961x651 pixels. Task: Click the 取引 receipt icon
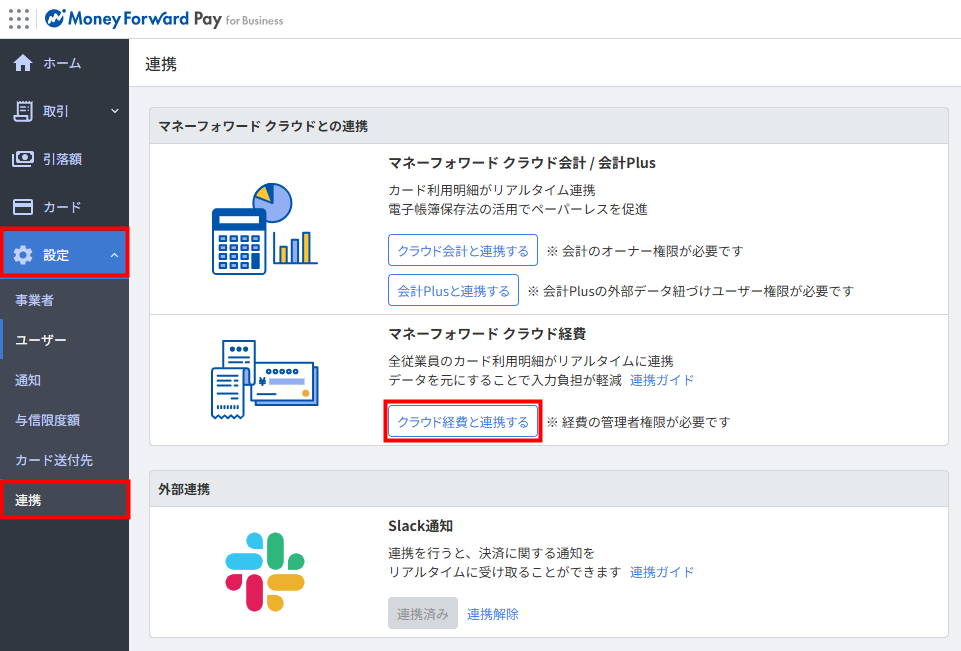[23, 111]
